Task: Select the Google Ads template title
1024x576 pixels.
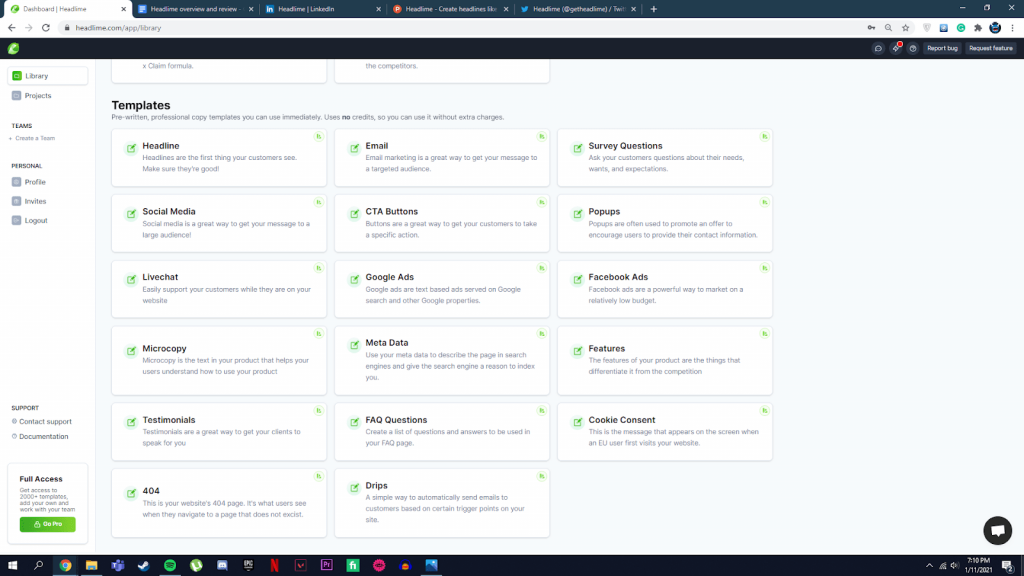Action: (x=390, y=277)
